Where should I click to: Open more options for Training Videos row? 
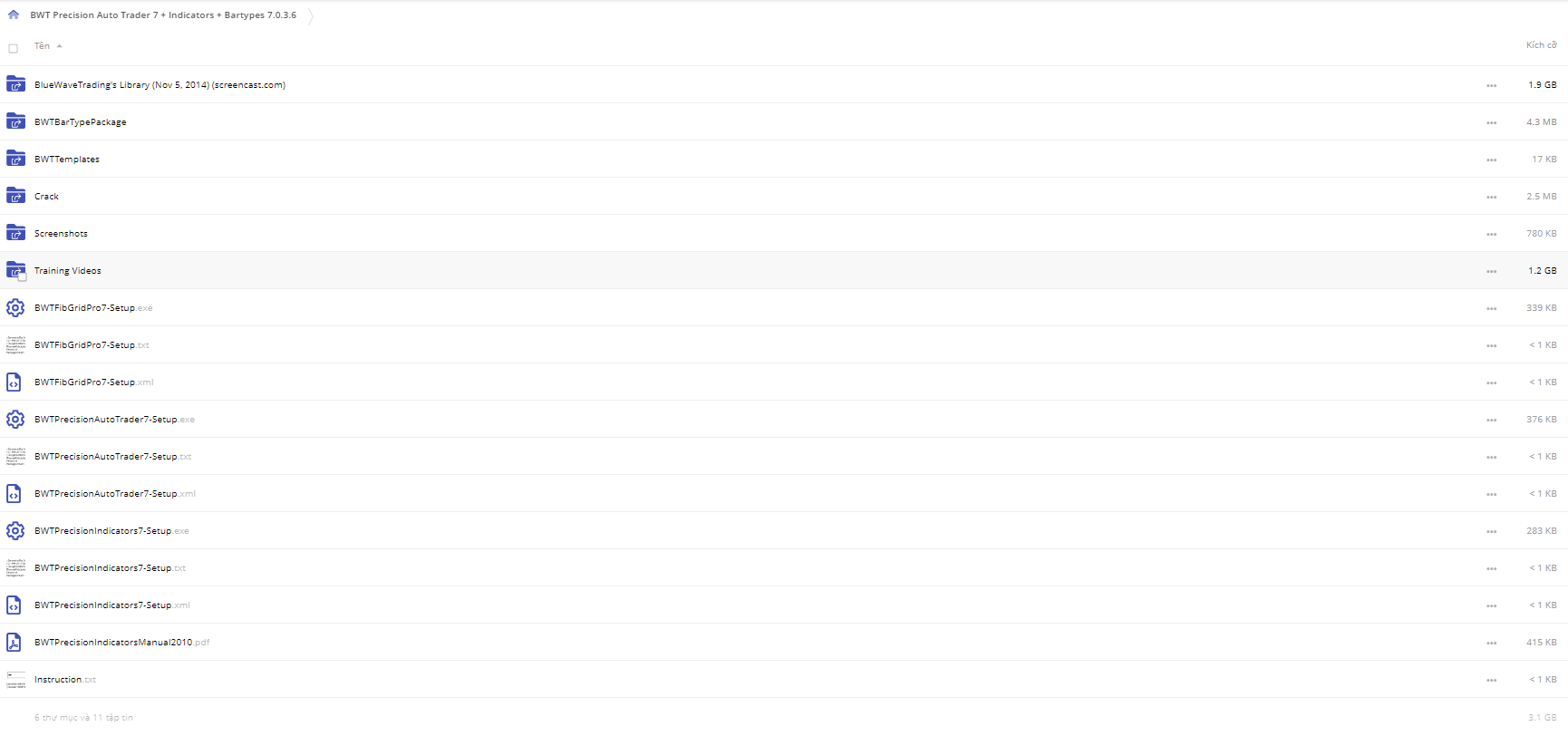tap(1491, 271)
